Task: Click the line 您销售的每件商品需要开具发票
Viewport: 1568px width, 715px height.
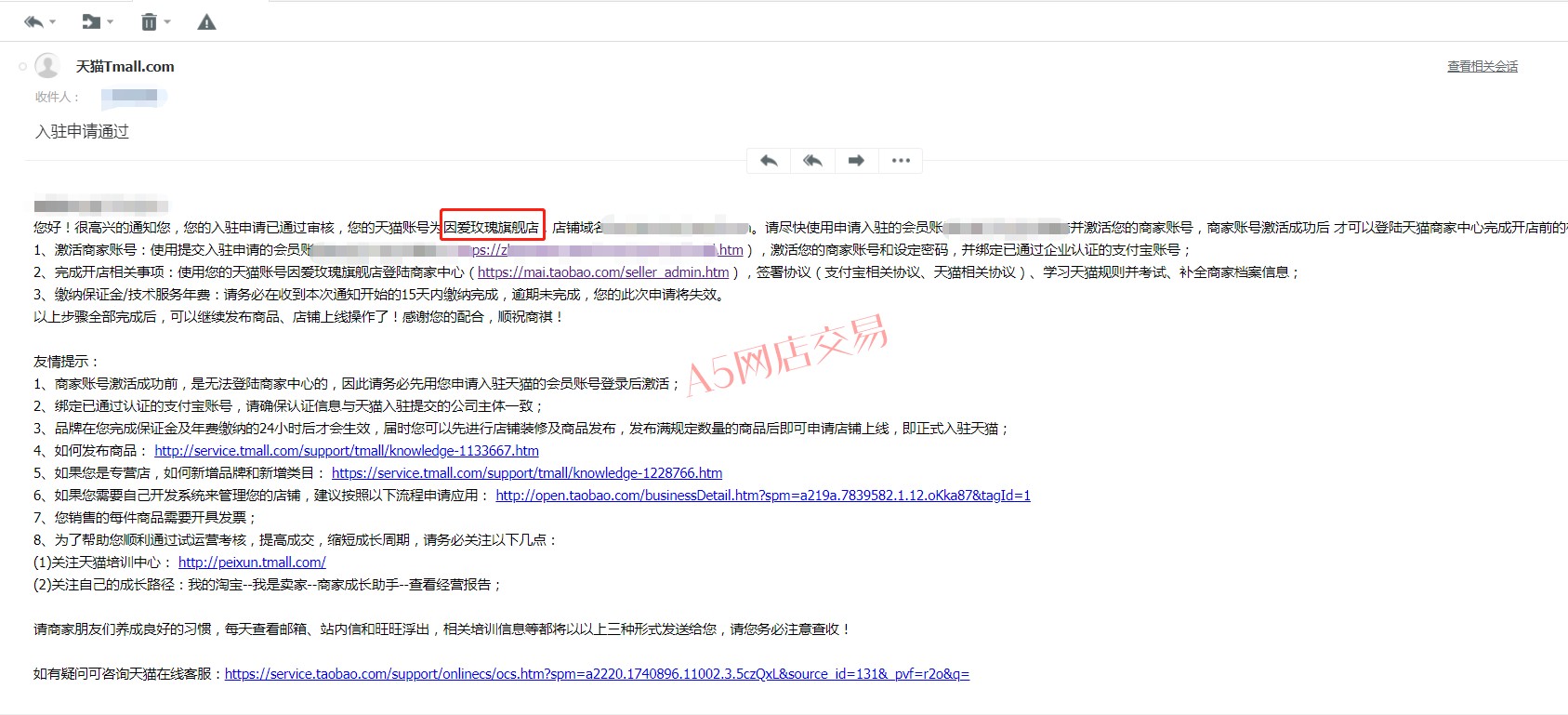Action: (145, 518)
